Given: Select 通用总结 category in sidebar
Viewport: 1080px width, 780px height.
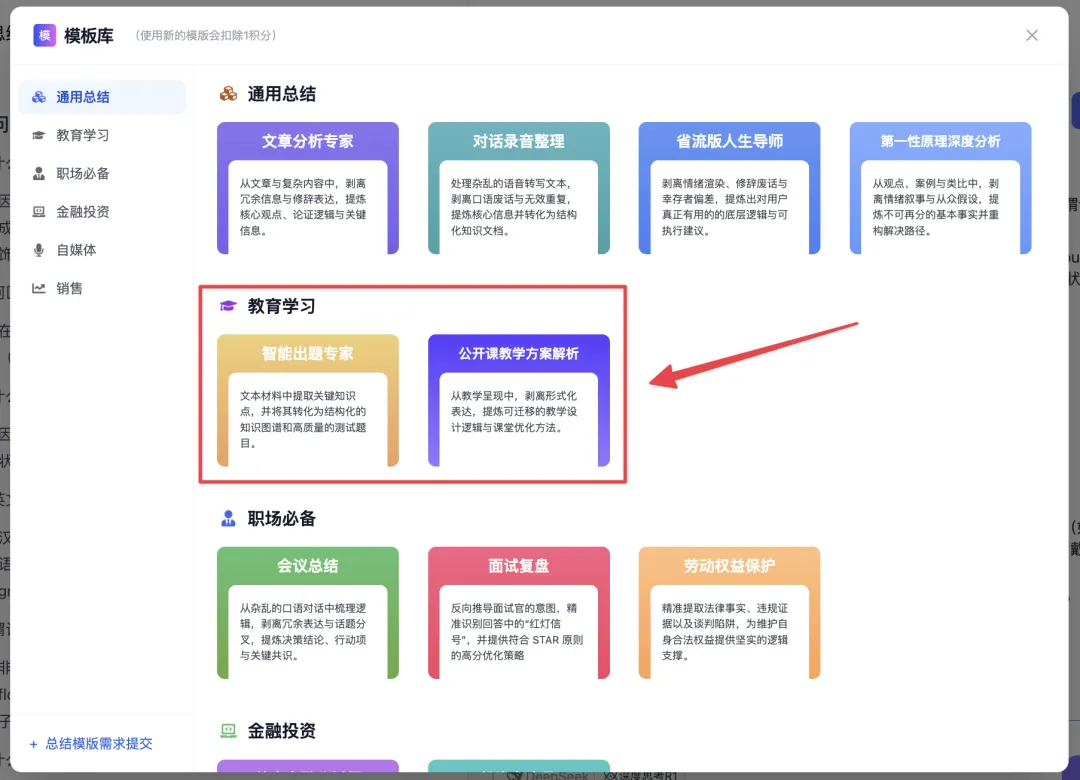Looking at the screenshot, I should pyautogui.click(x=102, y=97).
